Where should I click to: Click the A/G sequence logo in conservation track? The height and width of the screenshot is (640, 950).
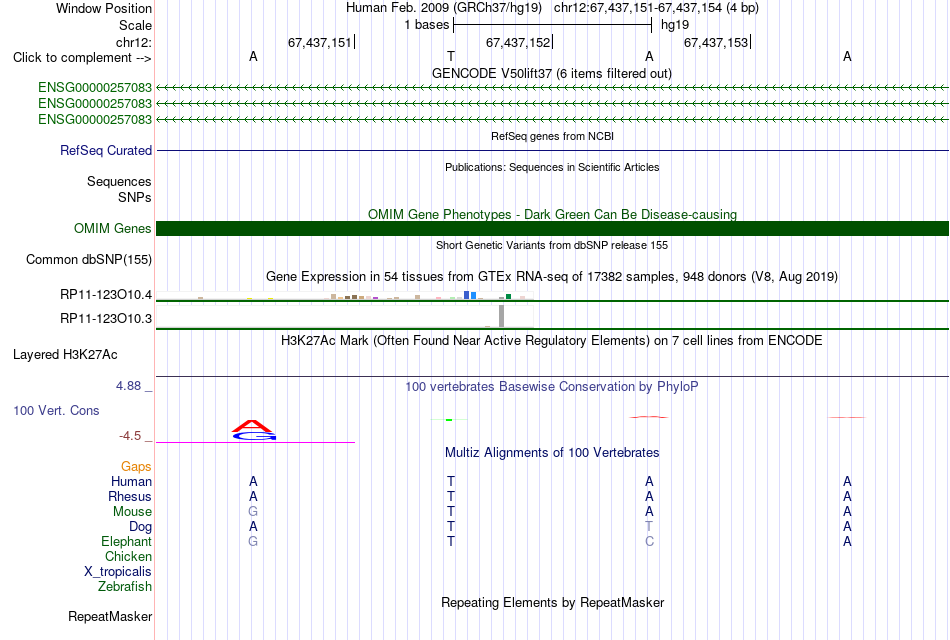tap(253, 430)
